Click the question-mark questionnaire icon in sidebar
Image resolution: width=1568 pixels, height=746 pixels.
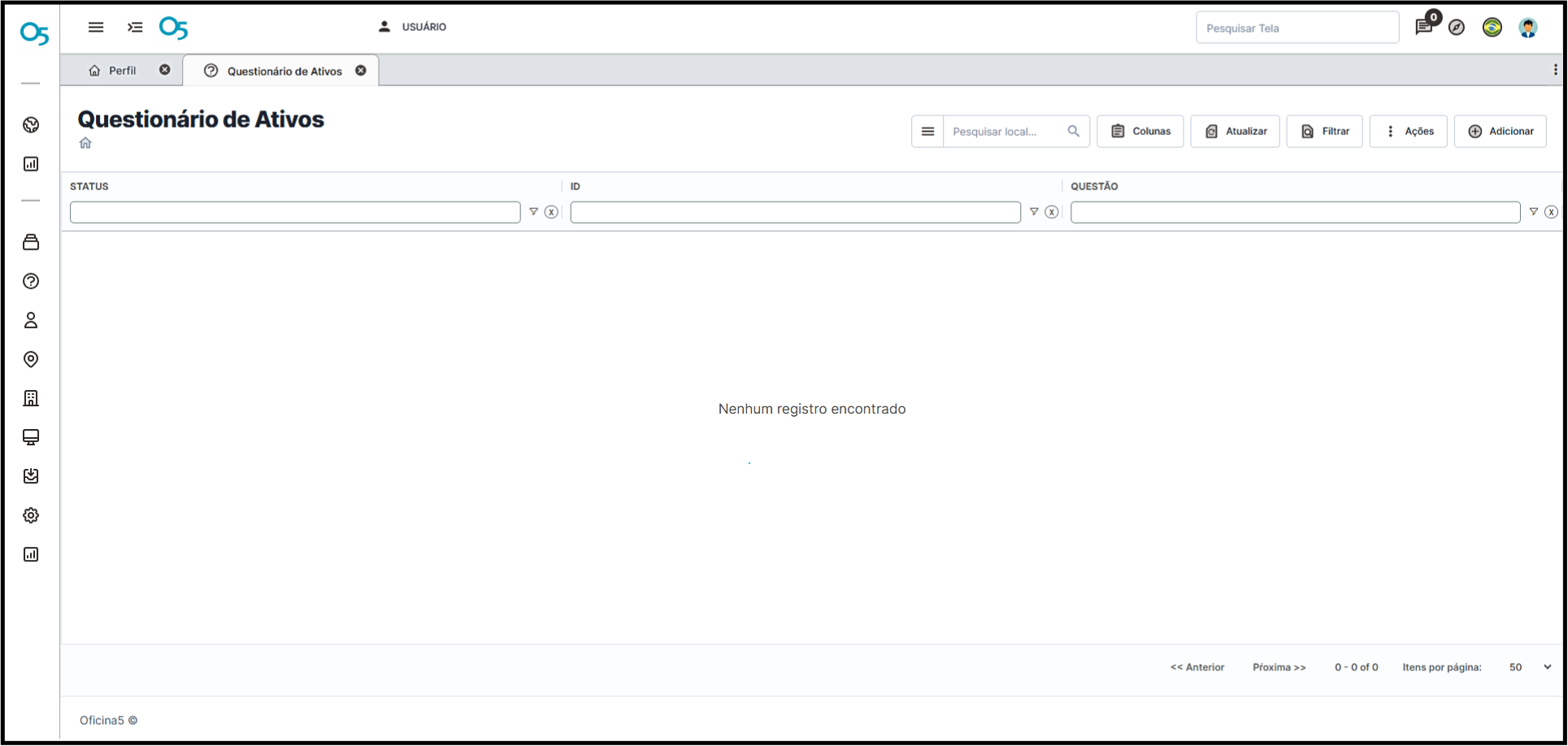tap(31, 281)
